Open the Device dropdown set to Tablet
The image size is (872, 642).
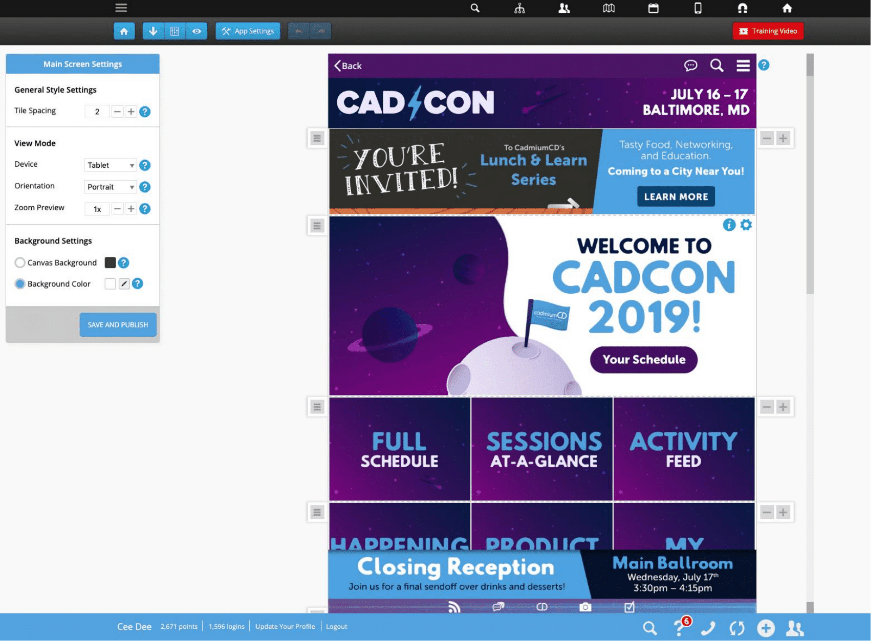click(110, 165)
